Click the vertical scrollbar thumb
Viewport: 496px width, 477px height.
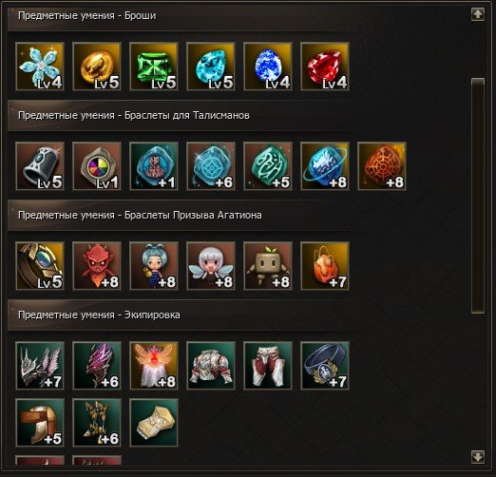[478, 196]
